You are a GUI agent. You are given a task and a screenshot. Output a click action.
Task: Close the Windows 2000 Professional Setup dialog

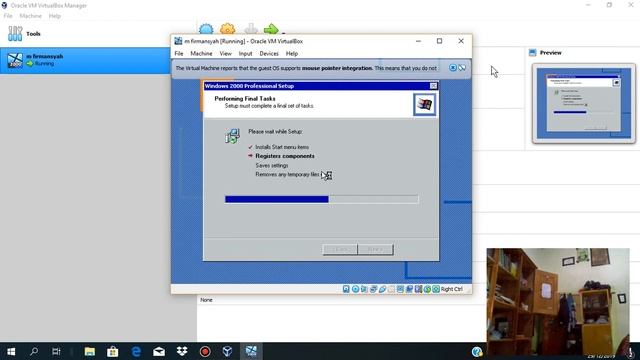pos(433,86)
